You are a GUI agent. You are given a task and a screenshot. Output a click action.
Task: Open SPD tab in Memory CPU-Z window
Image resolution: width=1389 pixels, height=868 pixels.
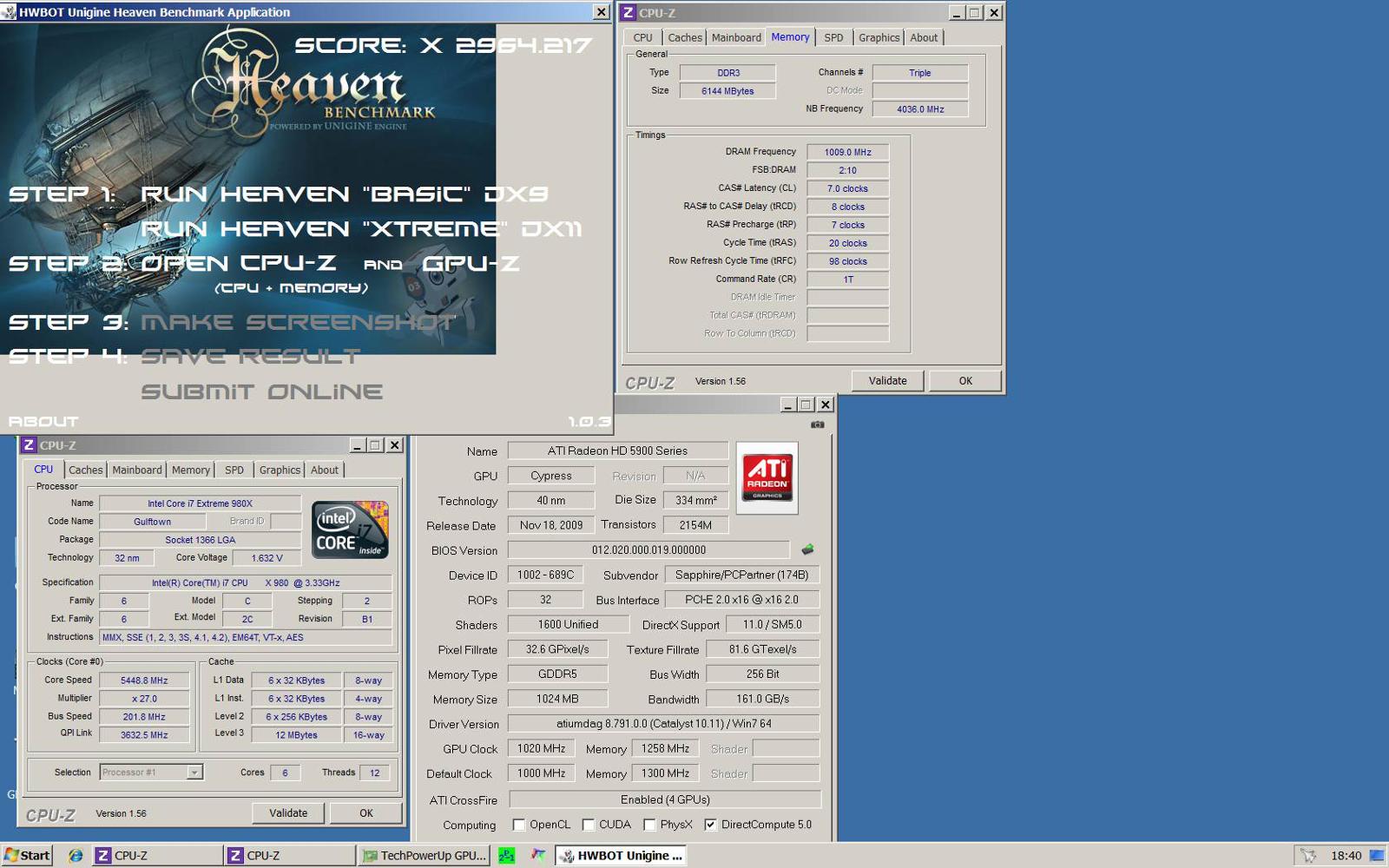(x=833, y=37)
